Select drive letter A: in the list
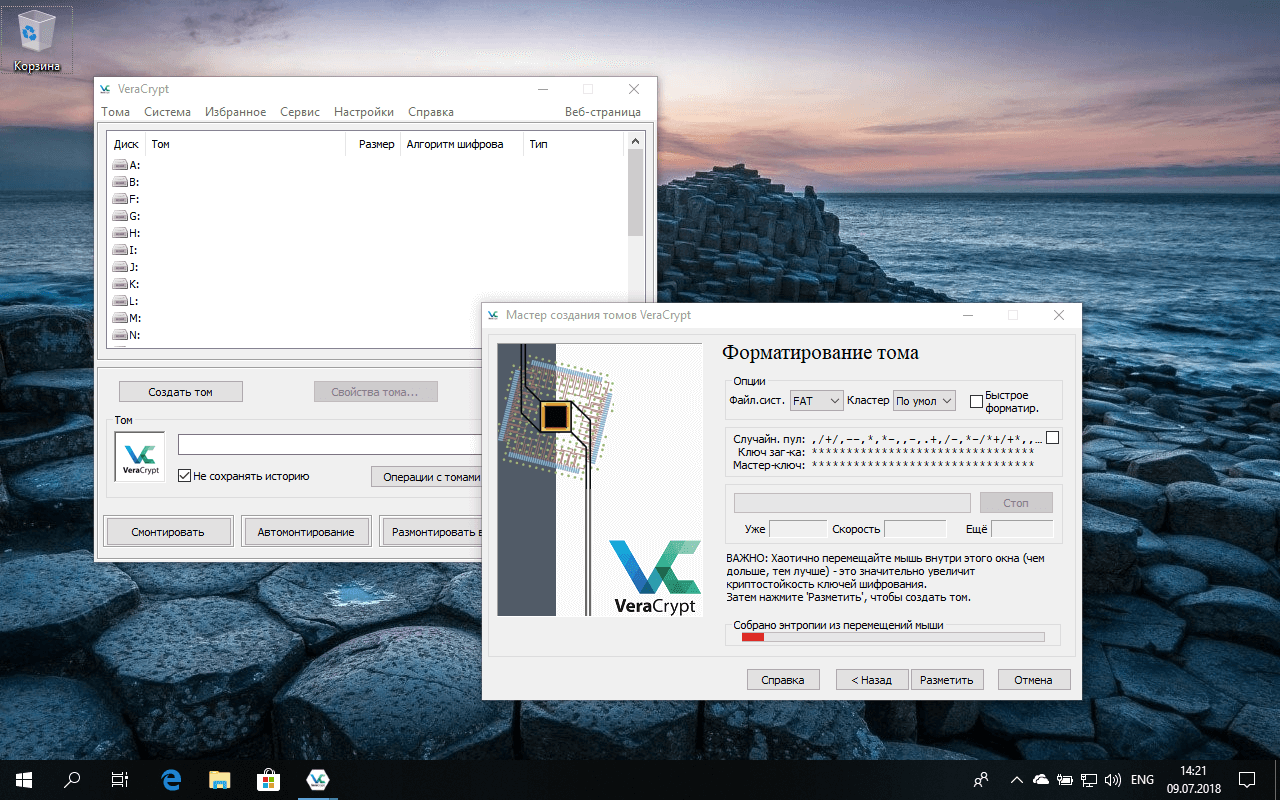 [x=127, y=164]
